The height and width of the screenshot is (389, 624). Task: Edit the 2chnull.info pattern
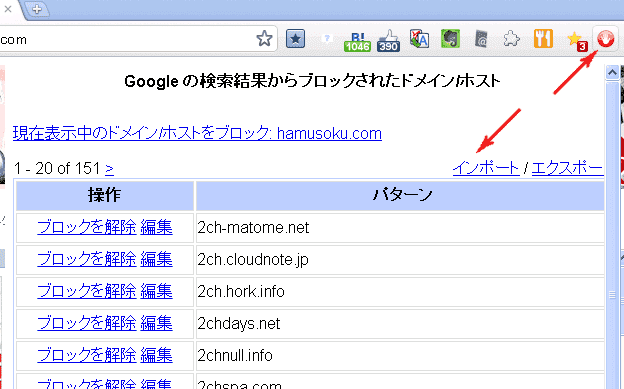[x=156, y=355]
